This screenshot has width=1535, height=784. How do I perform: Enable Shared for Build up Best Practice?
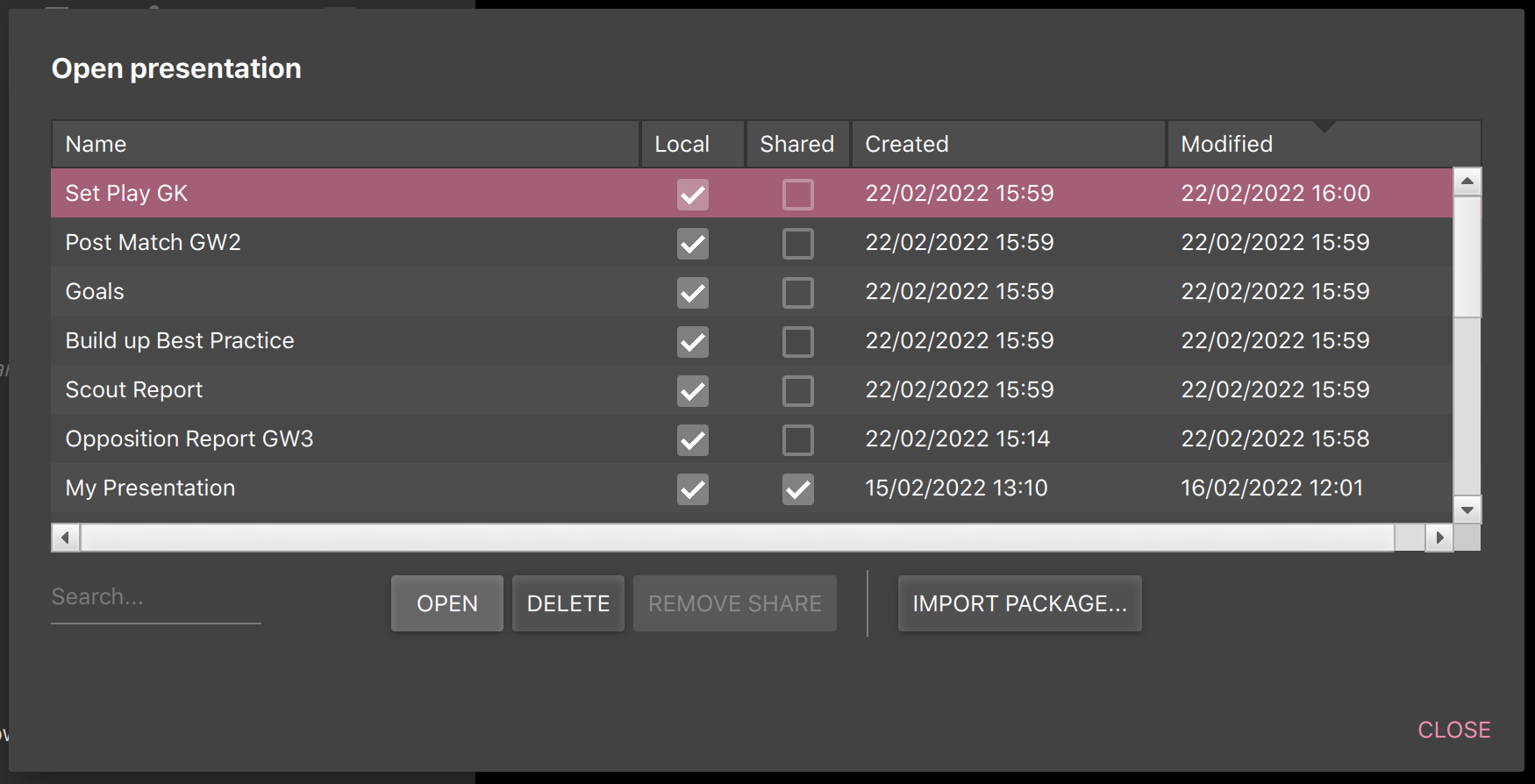pos(798,341)
